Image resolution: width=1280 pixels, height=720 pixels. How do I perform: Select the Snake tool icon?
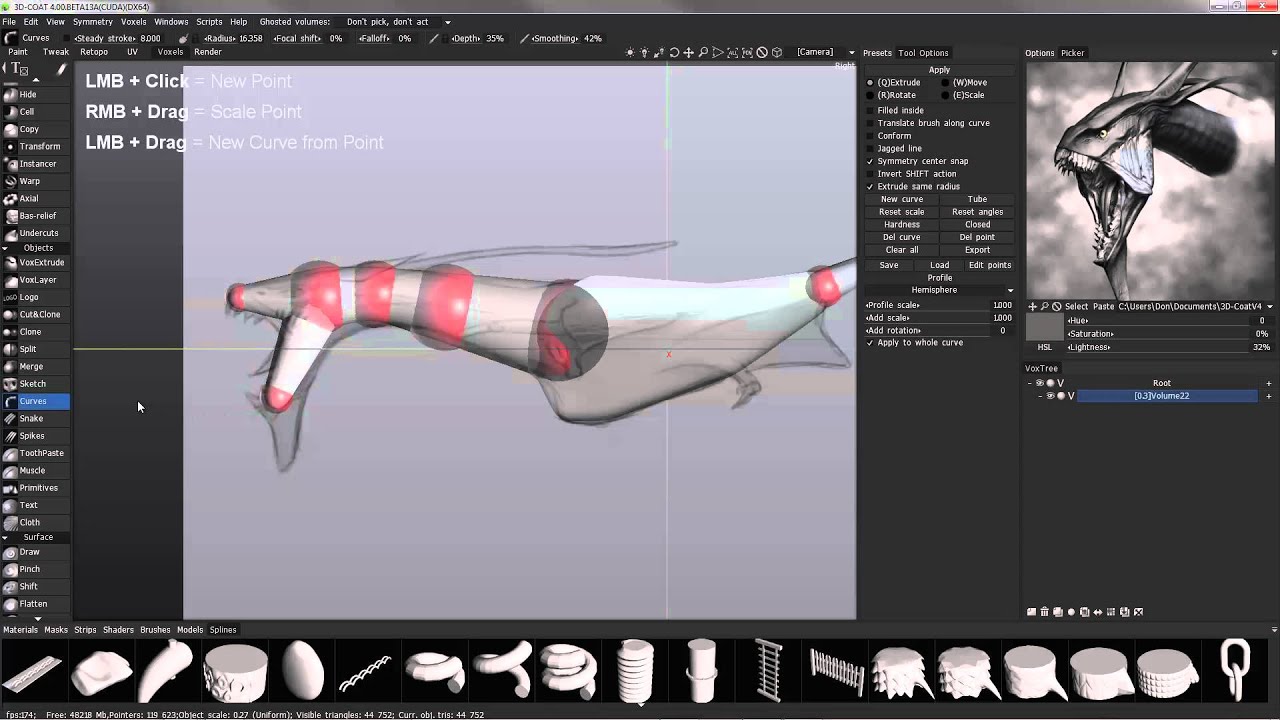(10, 419)
